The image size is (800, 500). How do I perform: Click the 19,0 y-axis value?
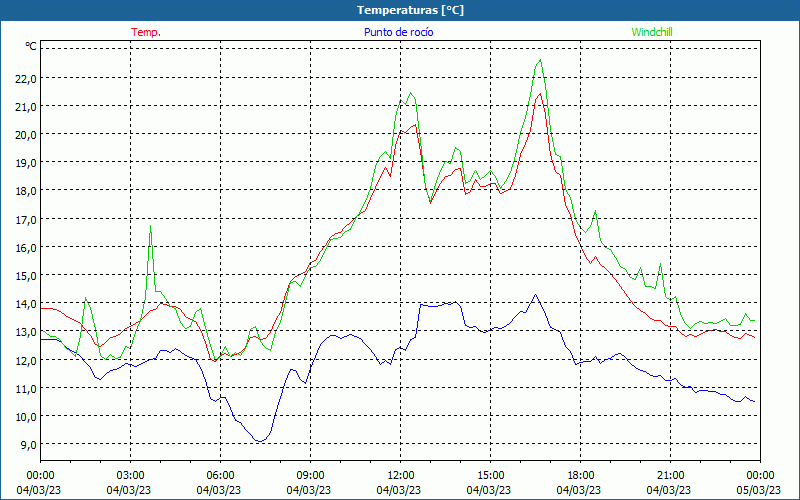pos(27,163)
